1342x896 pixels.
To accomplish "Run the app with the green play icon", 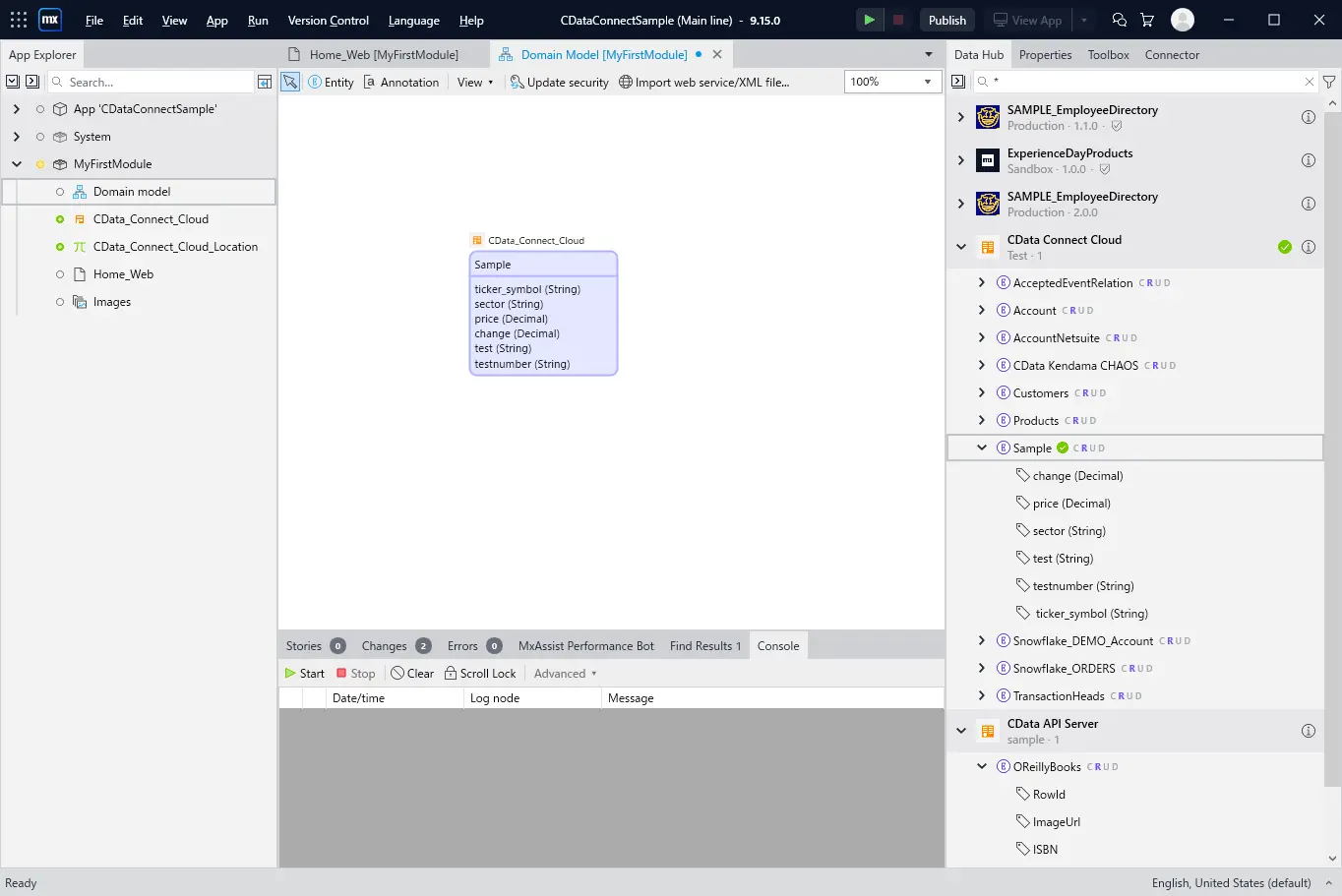I will [869, 20].
